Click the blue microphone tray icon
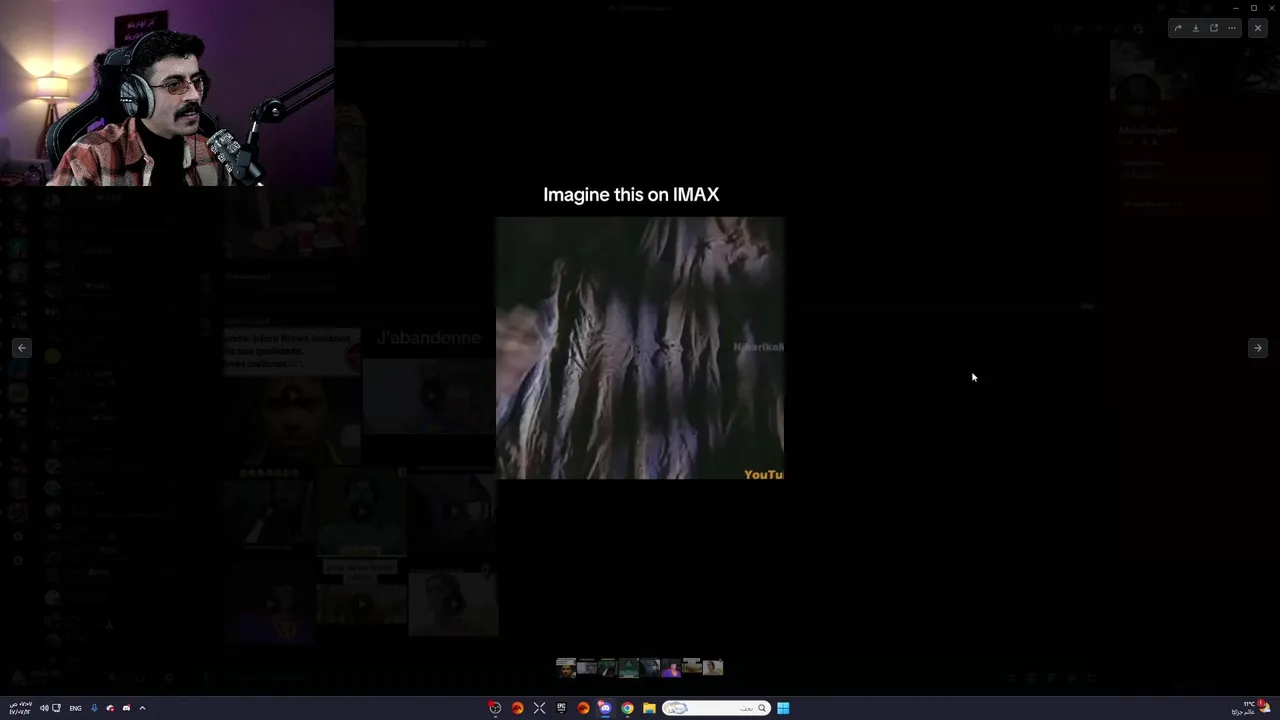This screenshot has height=720, width=1280. tap(94, 708)
